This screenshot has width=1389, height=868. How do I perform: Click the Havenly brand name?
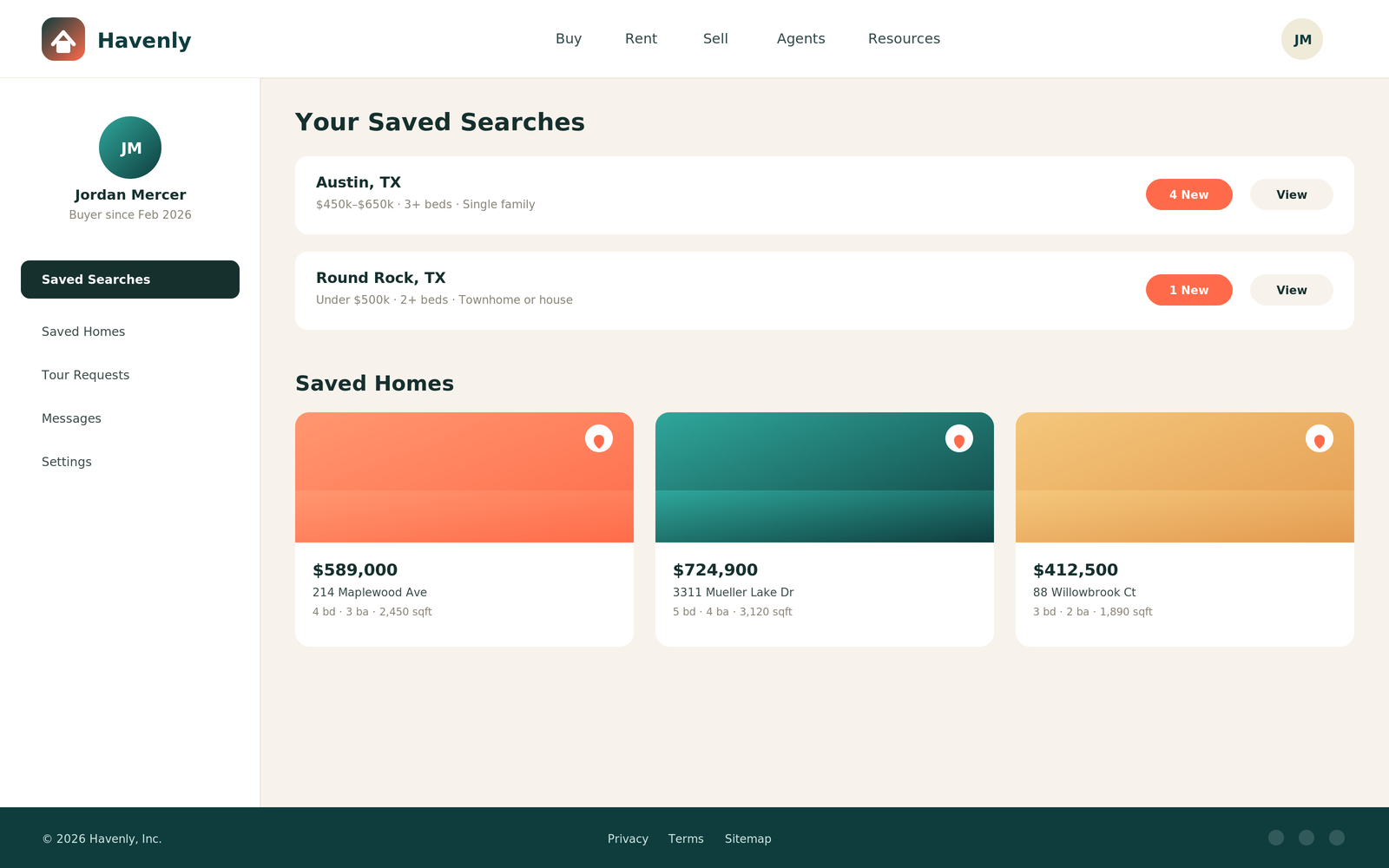point(144,41)
